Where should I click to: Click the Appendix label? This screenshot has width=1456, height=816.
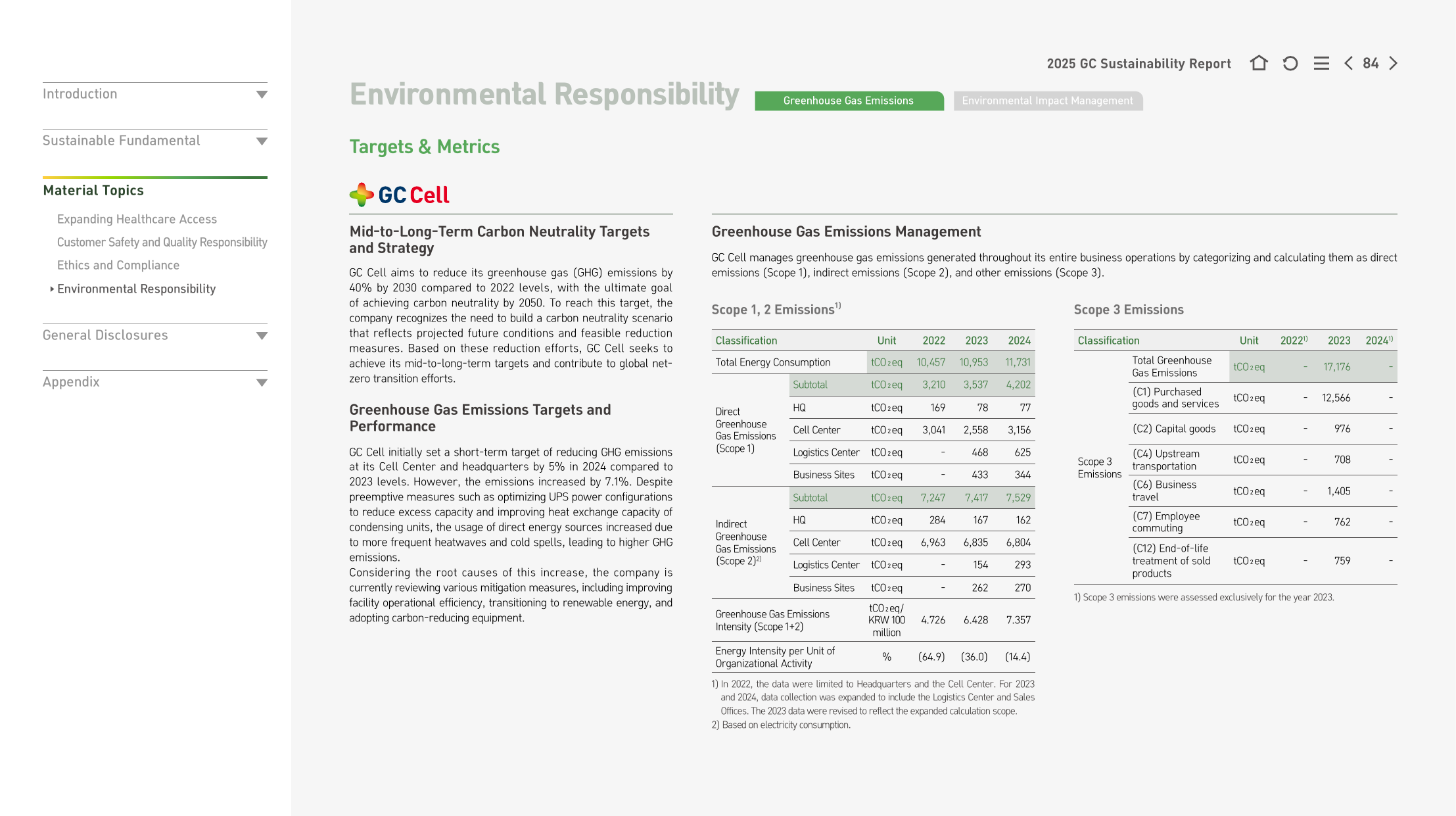click(x=71, y=382)
